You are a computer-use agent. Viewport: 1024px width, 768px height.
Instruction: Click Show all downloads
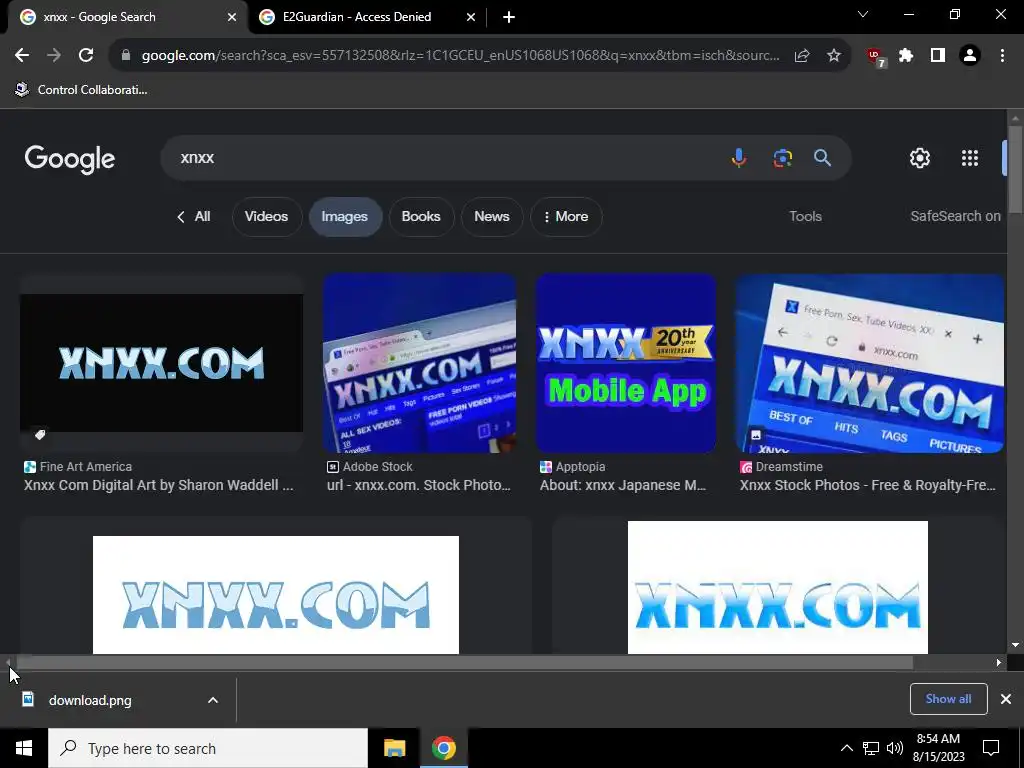[x=948, y=699]
